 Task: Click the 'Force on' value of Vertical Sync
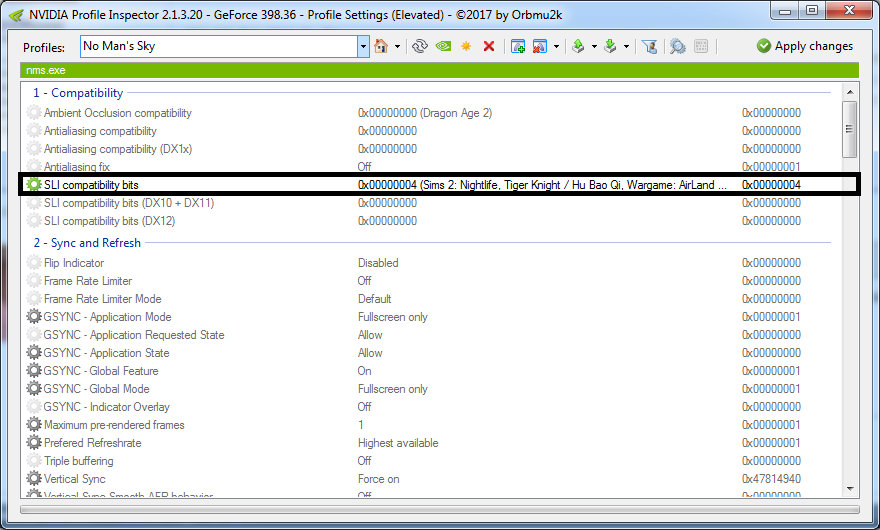point(379,478)
